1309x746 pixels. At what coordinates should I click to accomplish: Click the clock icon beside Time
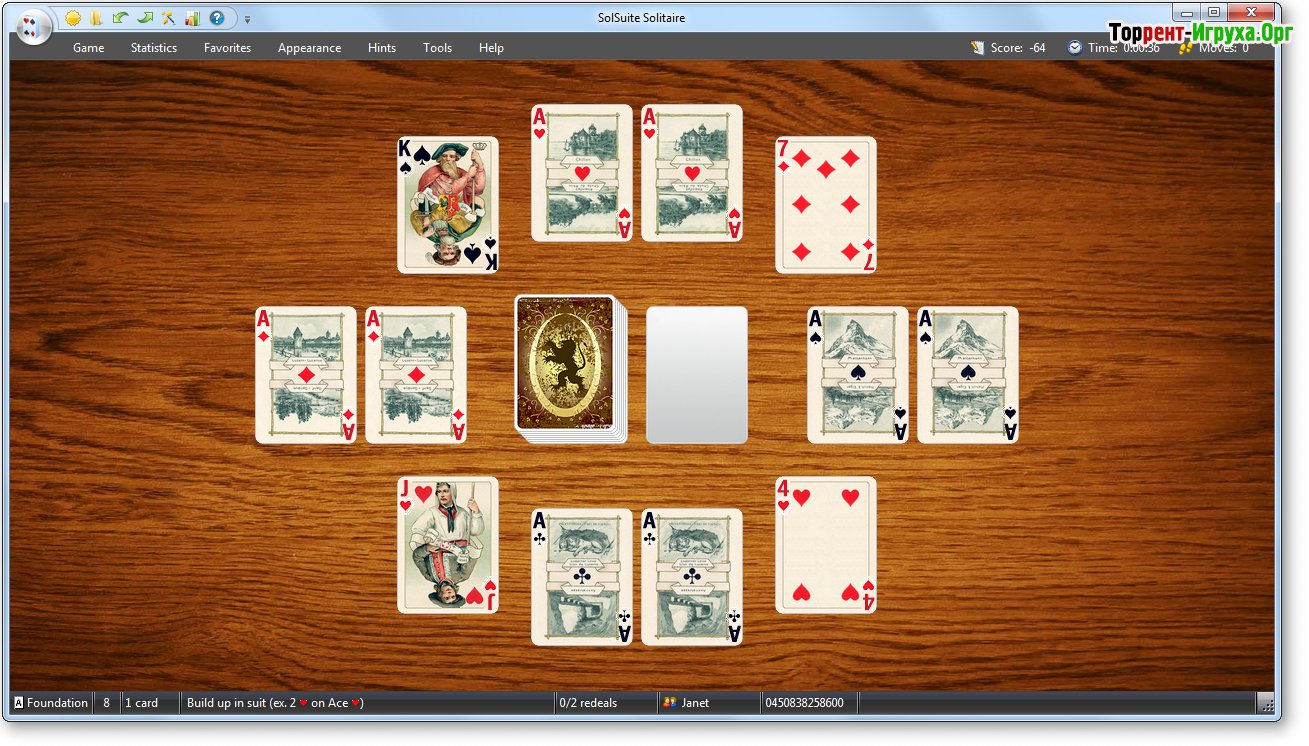click(1075, 47)
